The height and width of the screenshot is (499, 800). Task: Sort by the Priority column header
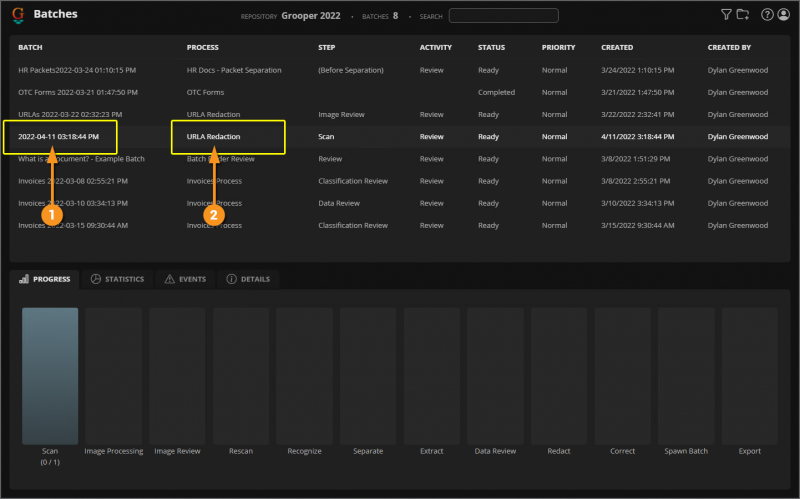coord(558,47)
